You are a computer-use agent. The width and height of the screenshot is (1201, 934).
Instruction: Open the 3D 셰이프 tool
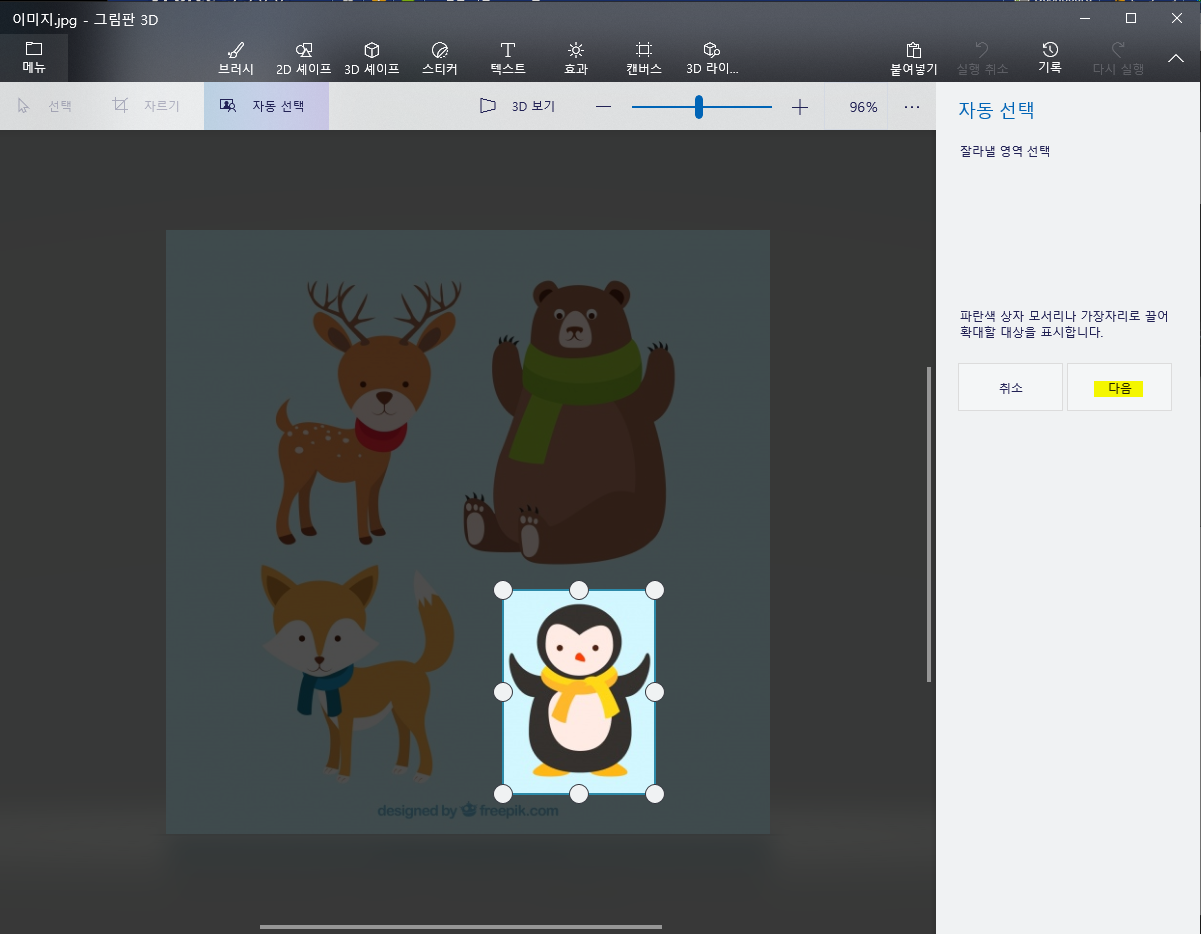[x=372, y=58]
